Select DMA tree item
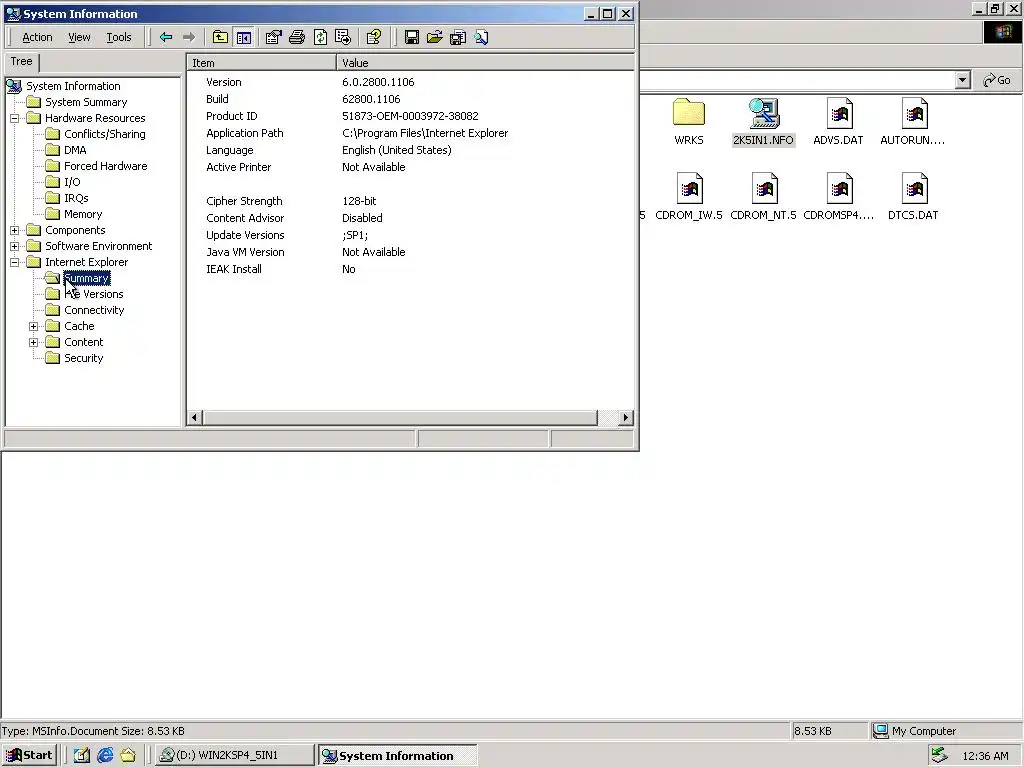The height and width of the screenshot is (768, 1024). (75, 150)
